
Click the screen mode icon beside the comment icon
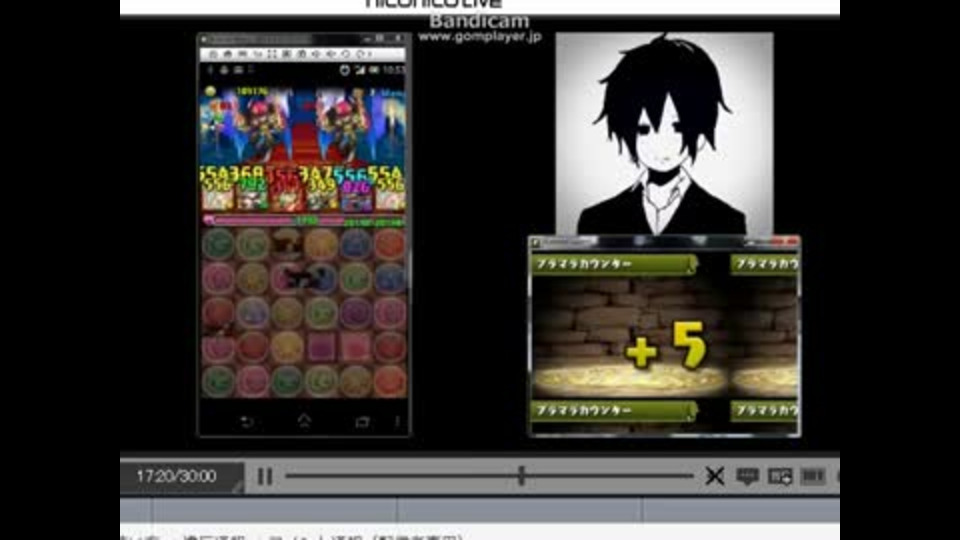click(780, 476)
